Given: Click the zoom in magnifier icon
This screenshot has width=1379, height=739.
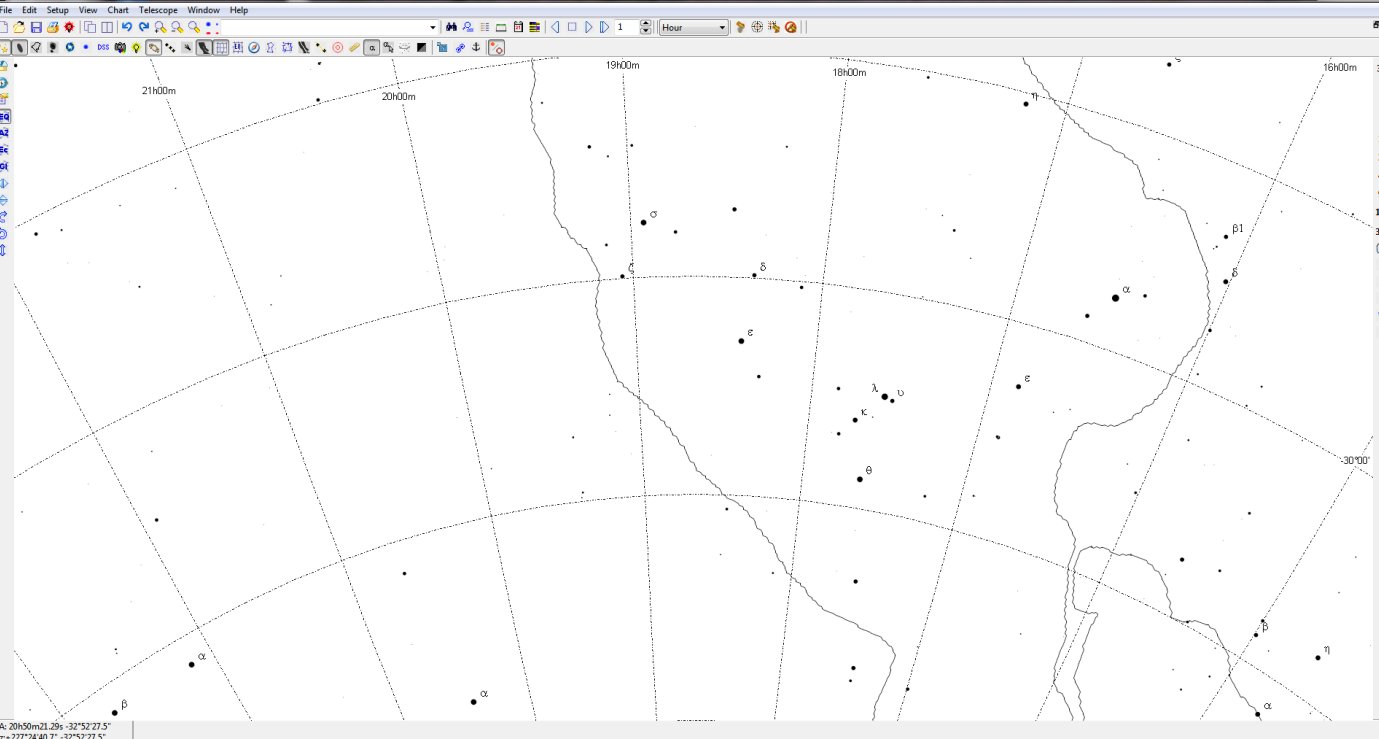Looking at the screenshot, I should tap(160, 27).
